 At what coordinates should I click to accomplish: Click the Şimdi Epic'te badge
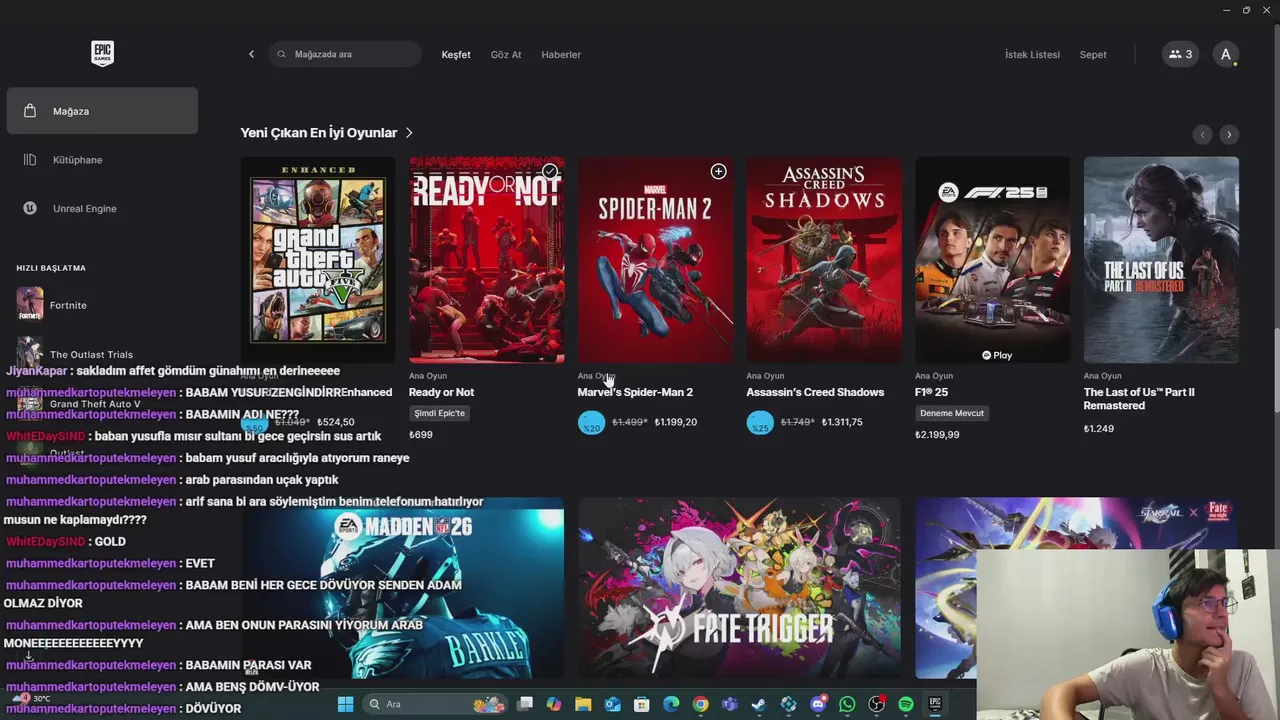[440, 413]
